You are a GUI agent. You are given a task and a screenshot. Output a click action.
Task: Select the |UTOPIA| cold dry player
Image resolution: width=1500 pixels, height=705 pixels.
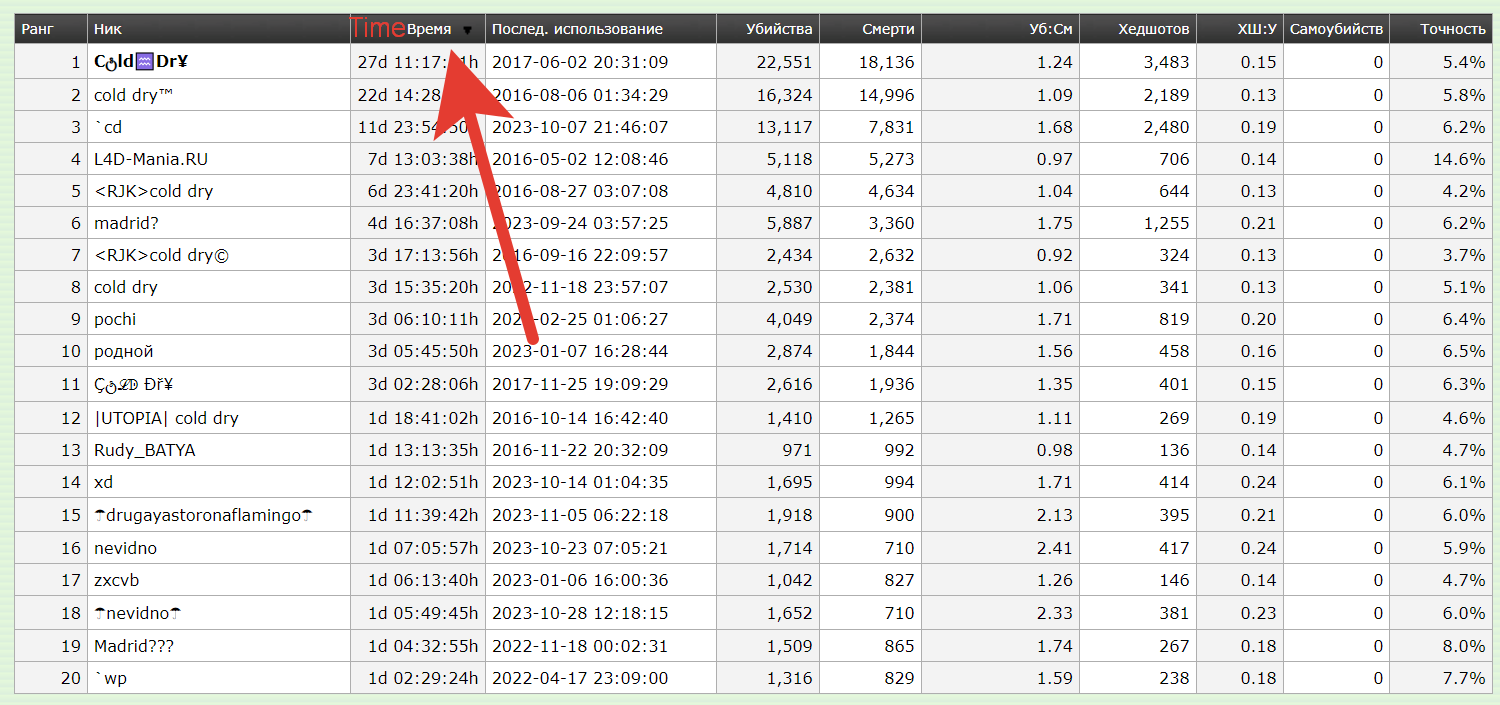(166, 418)
